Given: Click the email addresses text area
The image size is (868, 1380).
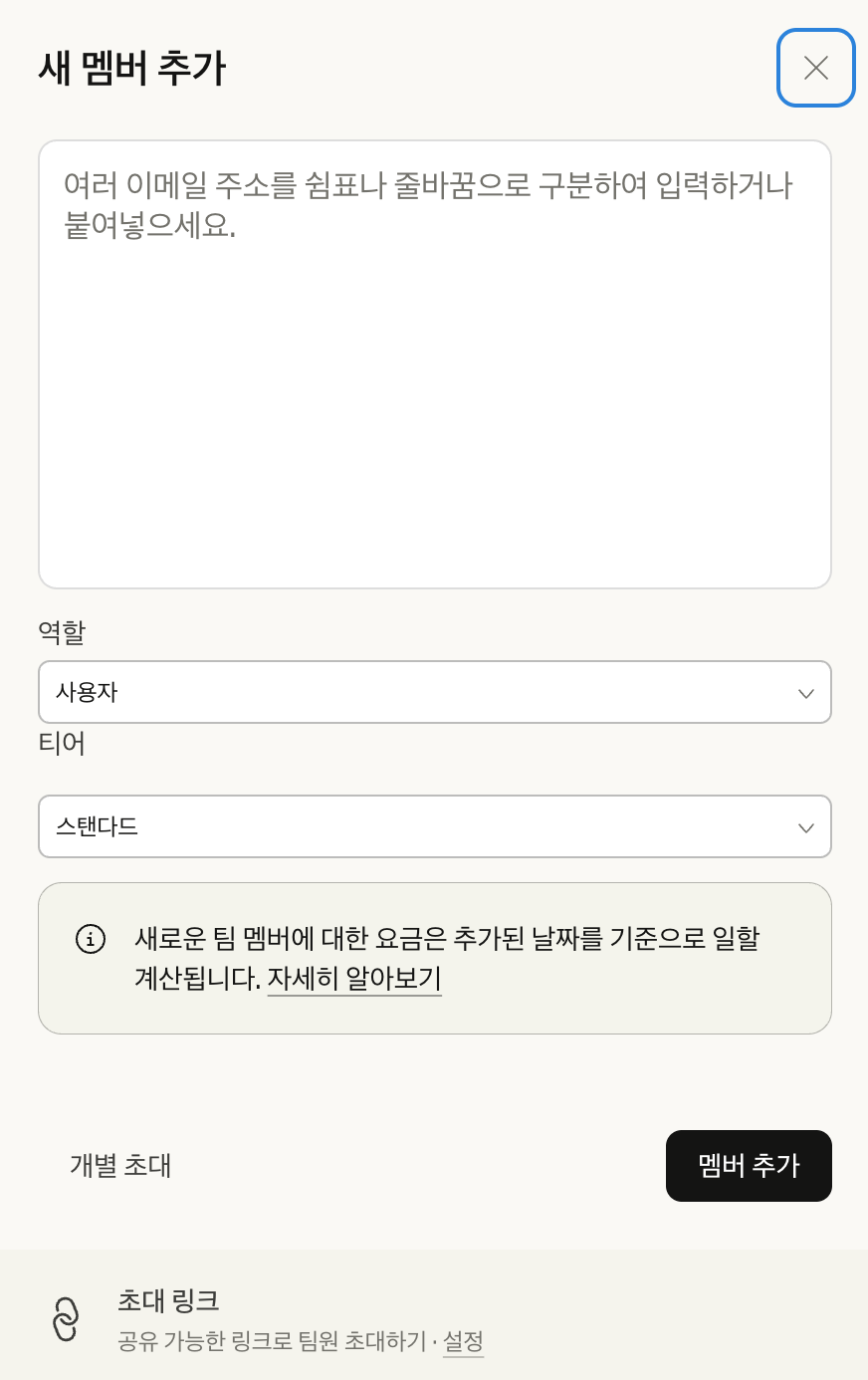Looking at the screenshot, I should [435, 364].
